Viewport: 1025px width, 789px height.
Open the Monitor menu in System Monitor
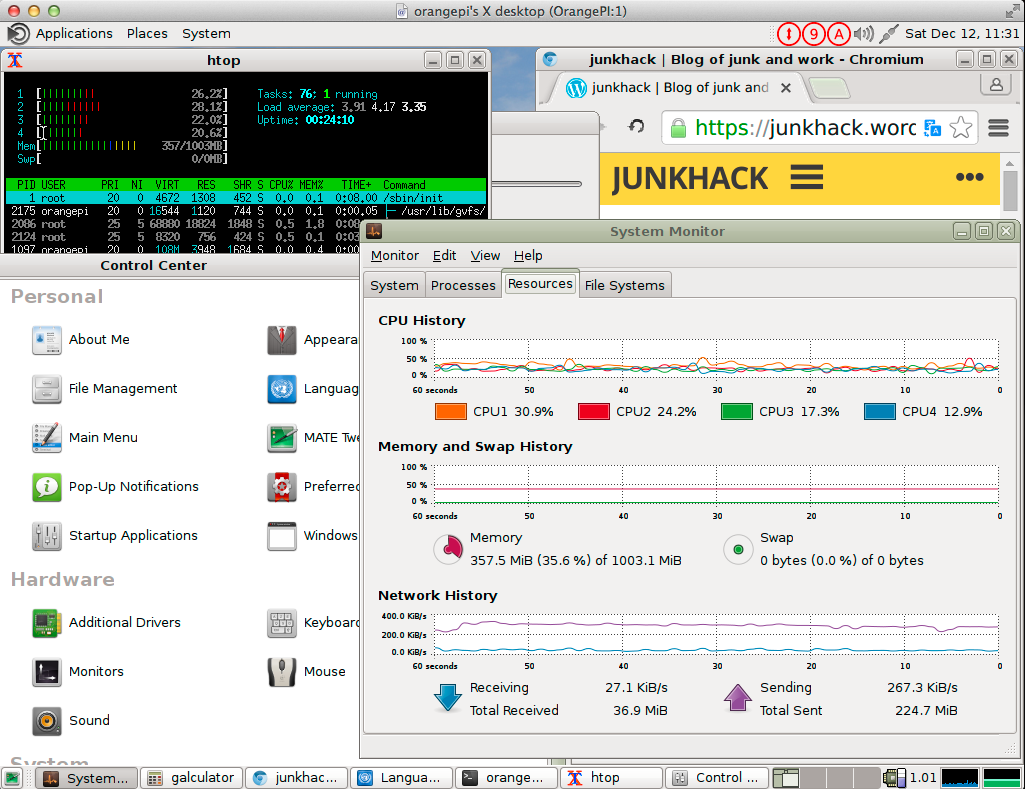point(394,256)
